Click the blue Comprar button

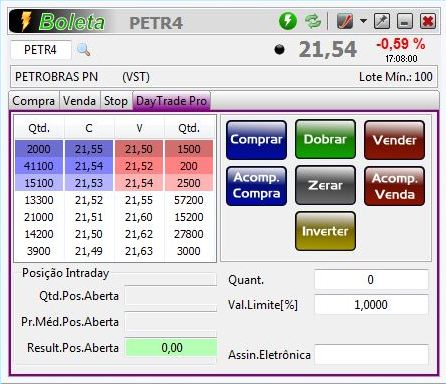[256, 140]
